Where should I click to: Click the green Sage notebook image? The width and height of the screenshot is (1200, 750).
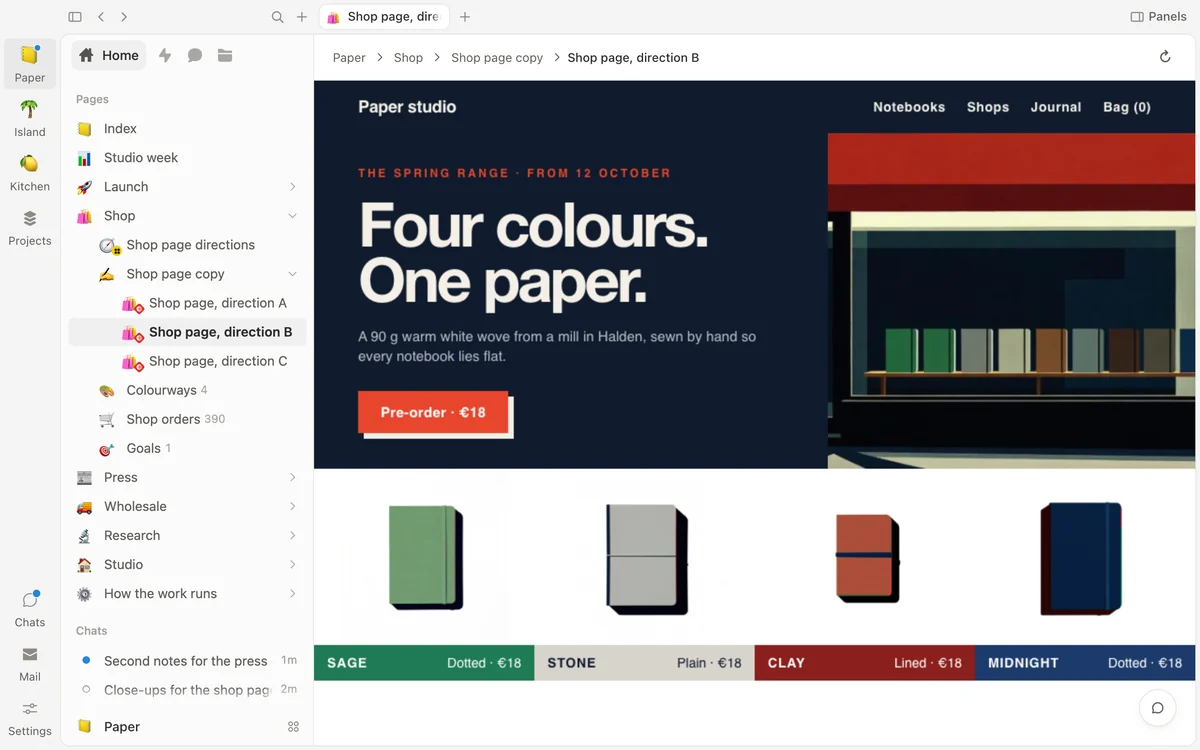click(425, 557)
